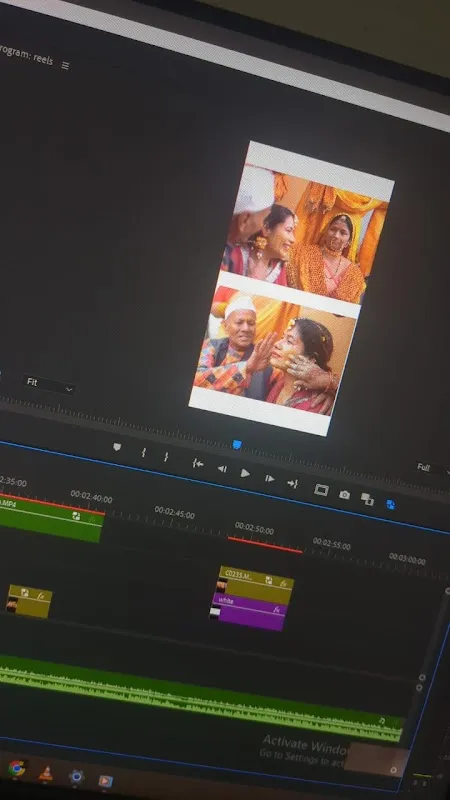Go to In point in Program monitor

(x=197, y=463)
